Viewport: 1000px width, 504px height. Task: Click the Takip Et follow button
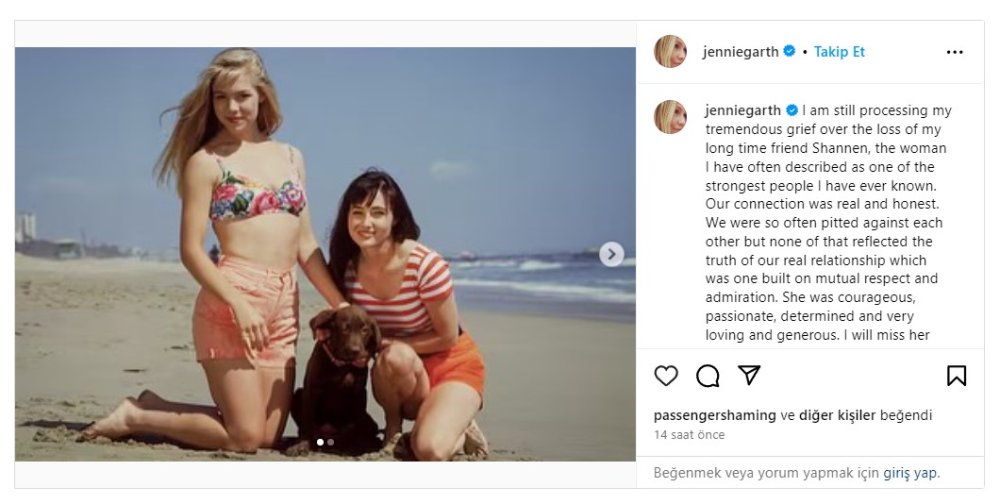point(839,52)
